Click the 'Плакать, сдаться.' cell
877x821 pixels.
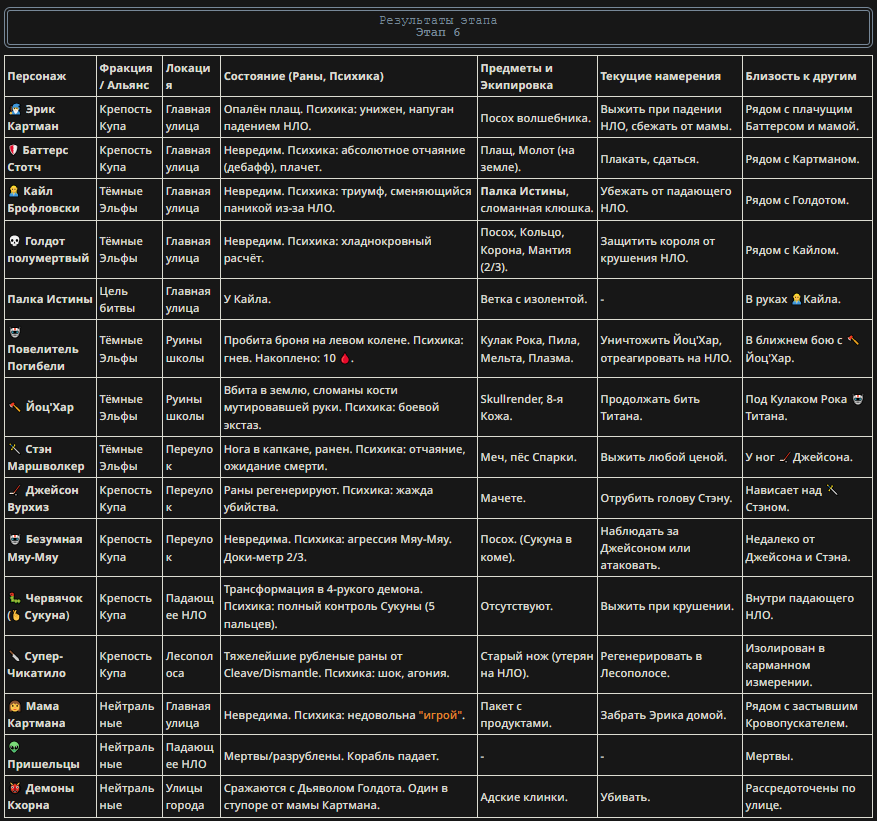tap(670, 158)
